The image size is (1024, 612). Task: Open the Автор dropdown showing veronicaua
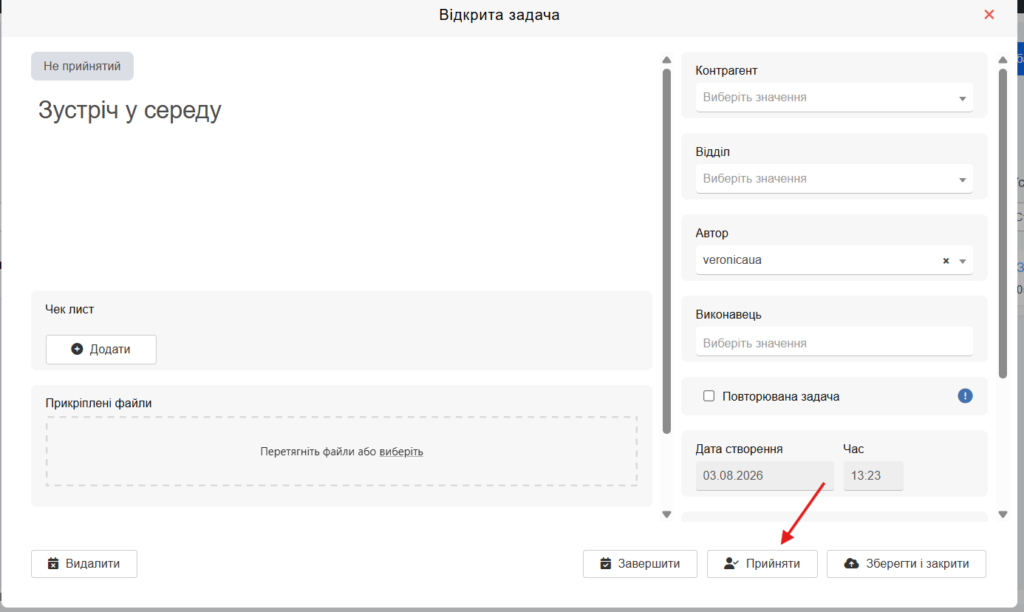(x=834, y=260)
